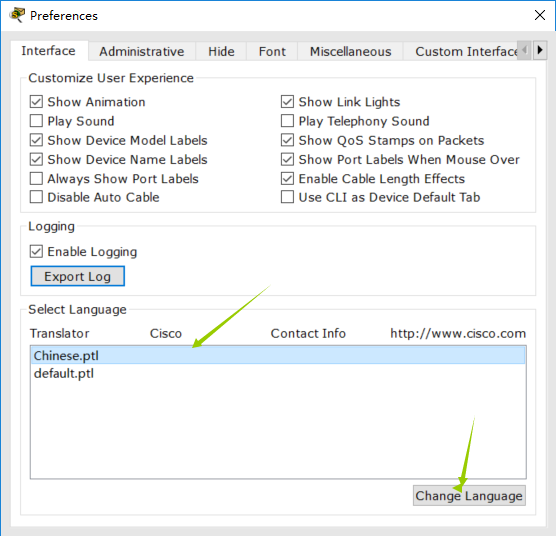Click the left tab scroll arrow
556x536 pixels.
coord(525,50)
